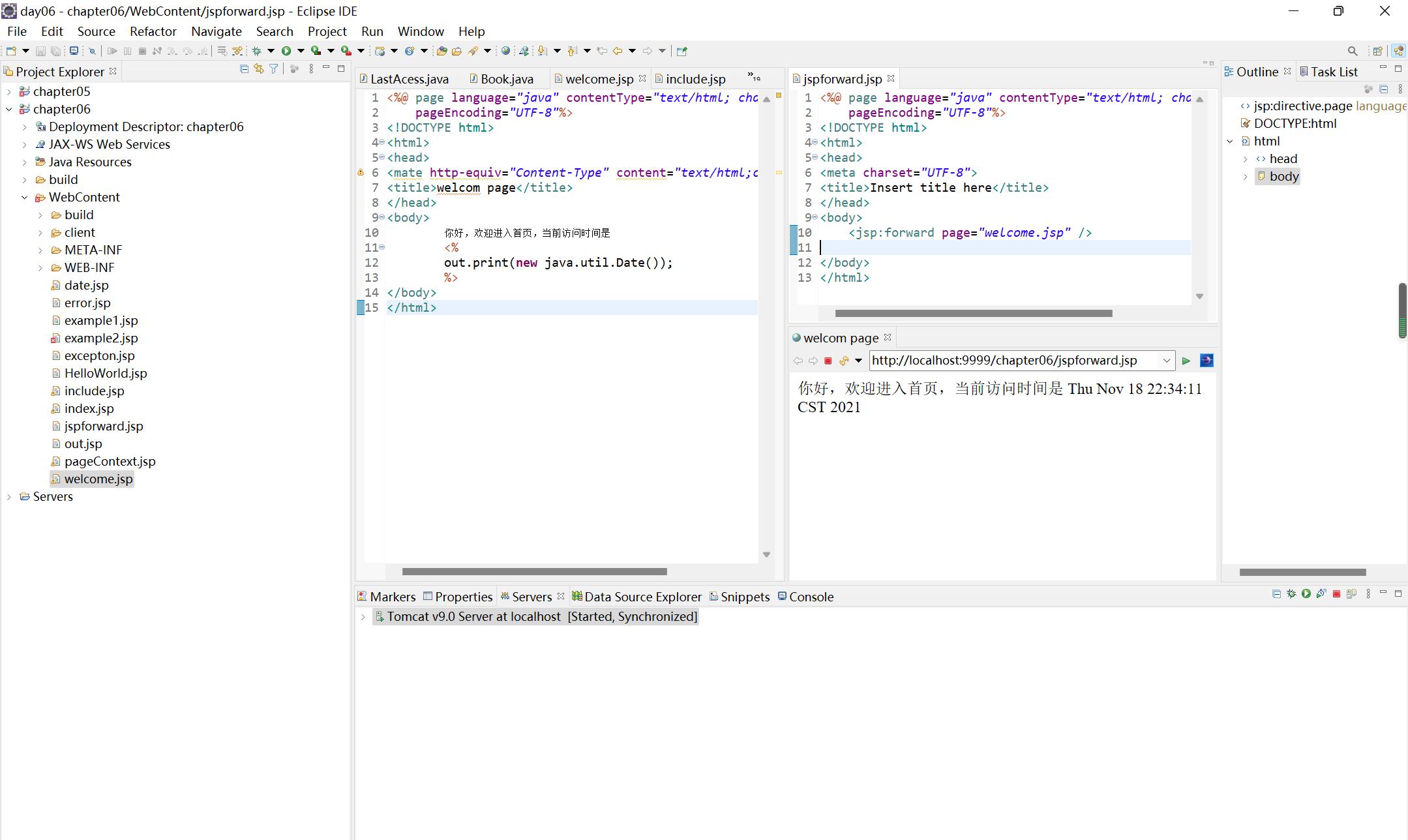
Task: Stop the server using the red stop icon
Action: pyautogui.click(x=1336, y=594)
